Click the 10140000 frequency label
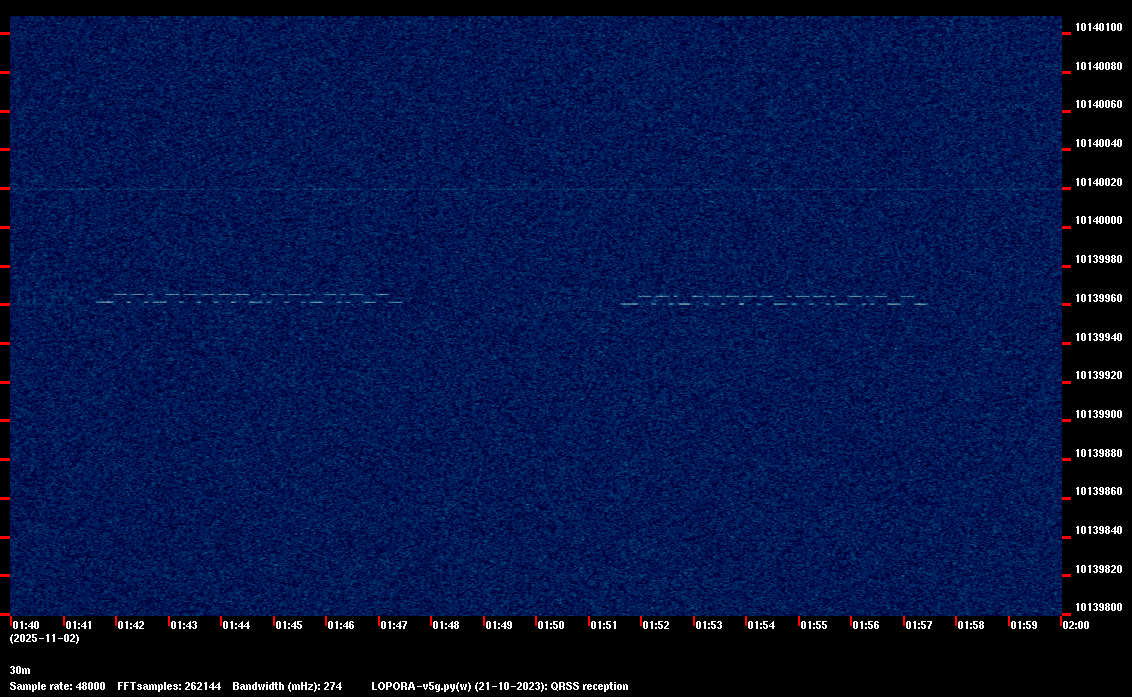1132x697 pixels. click(1099, 221)
